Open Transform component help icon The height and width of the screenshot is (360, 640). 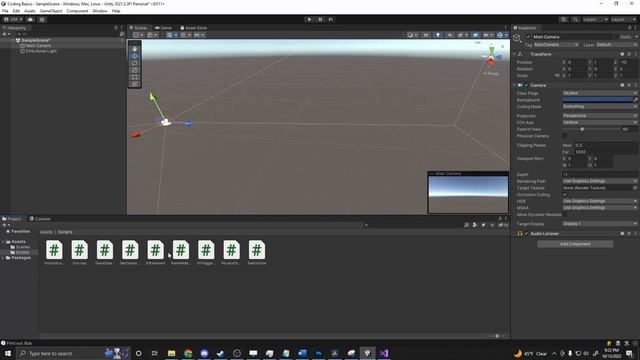[x=622, y=54]
